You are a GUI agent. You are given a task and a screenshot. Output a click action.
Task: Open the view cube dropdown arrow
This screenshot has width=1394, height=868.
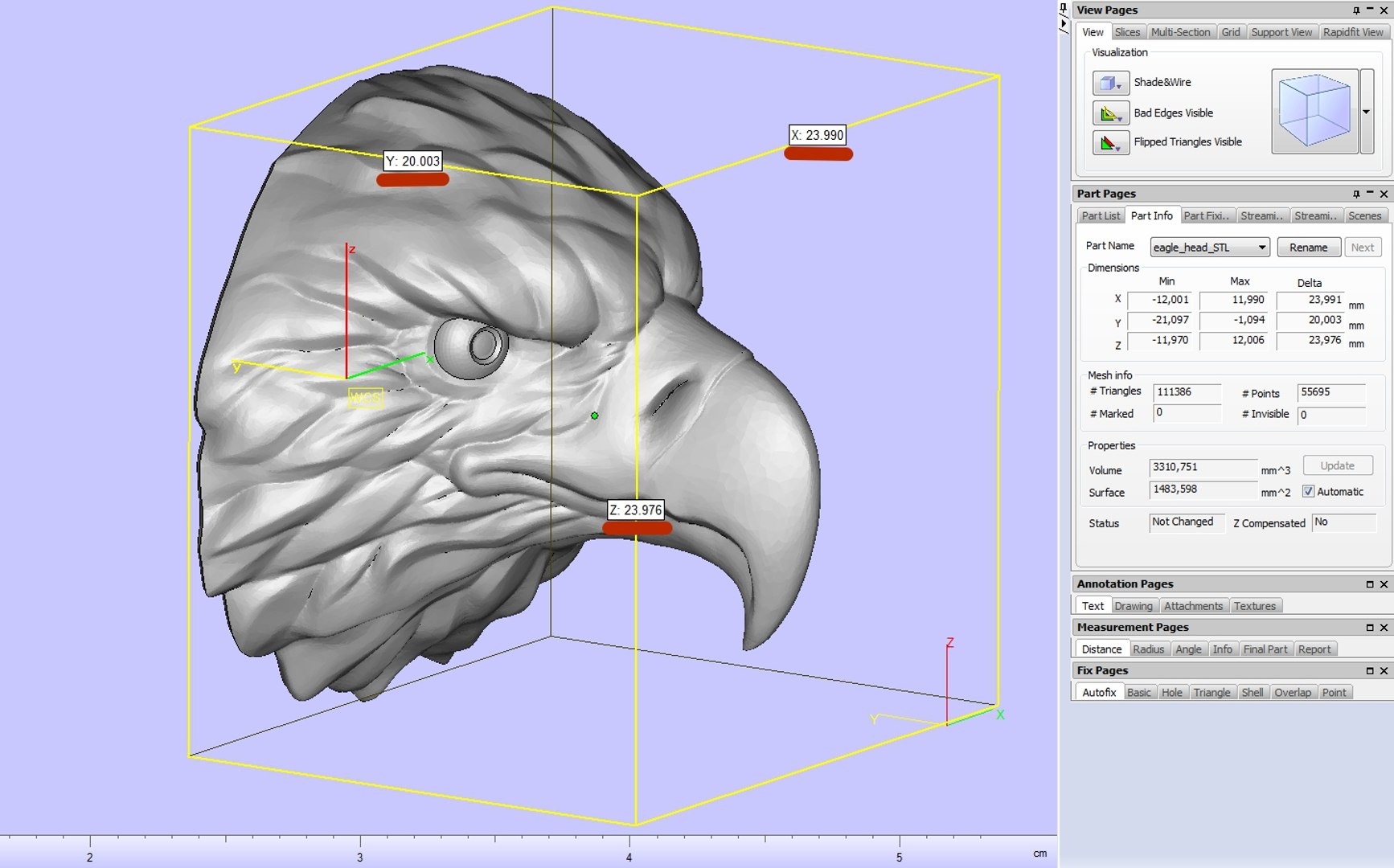coord(1367,111)
